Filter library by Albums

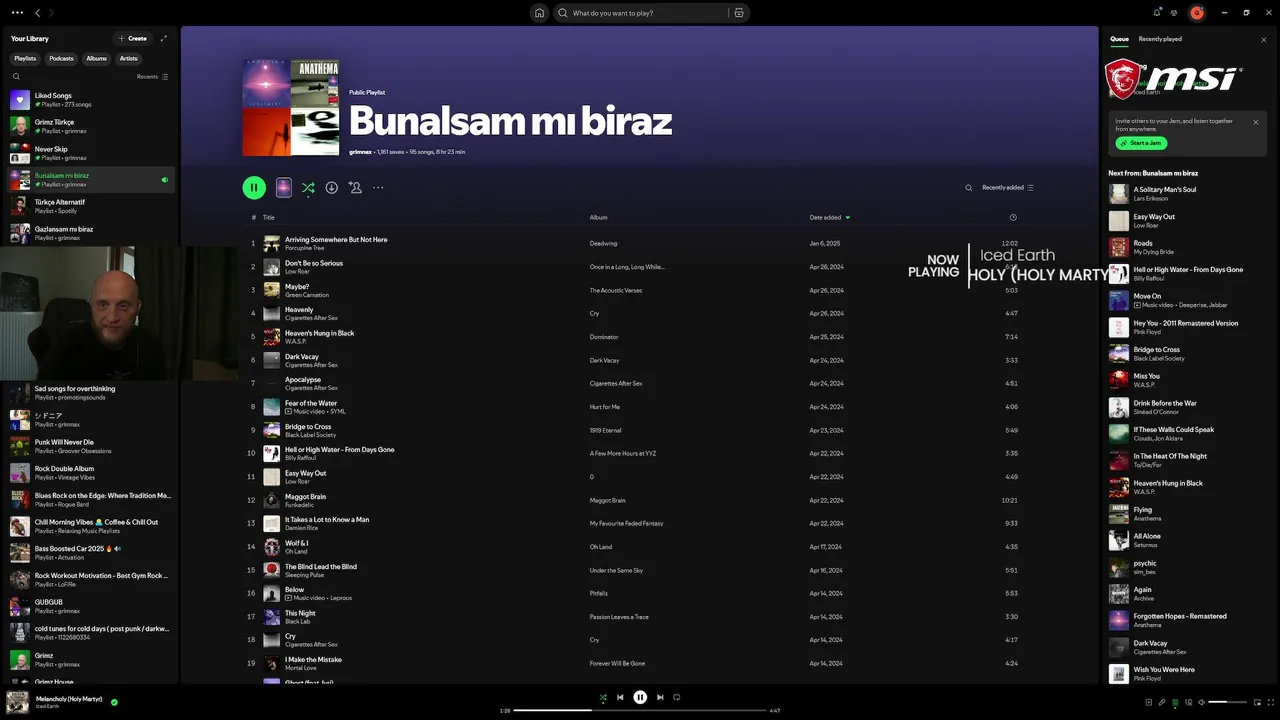pos(96,58)
